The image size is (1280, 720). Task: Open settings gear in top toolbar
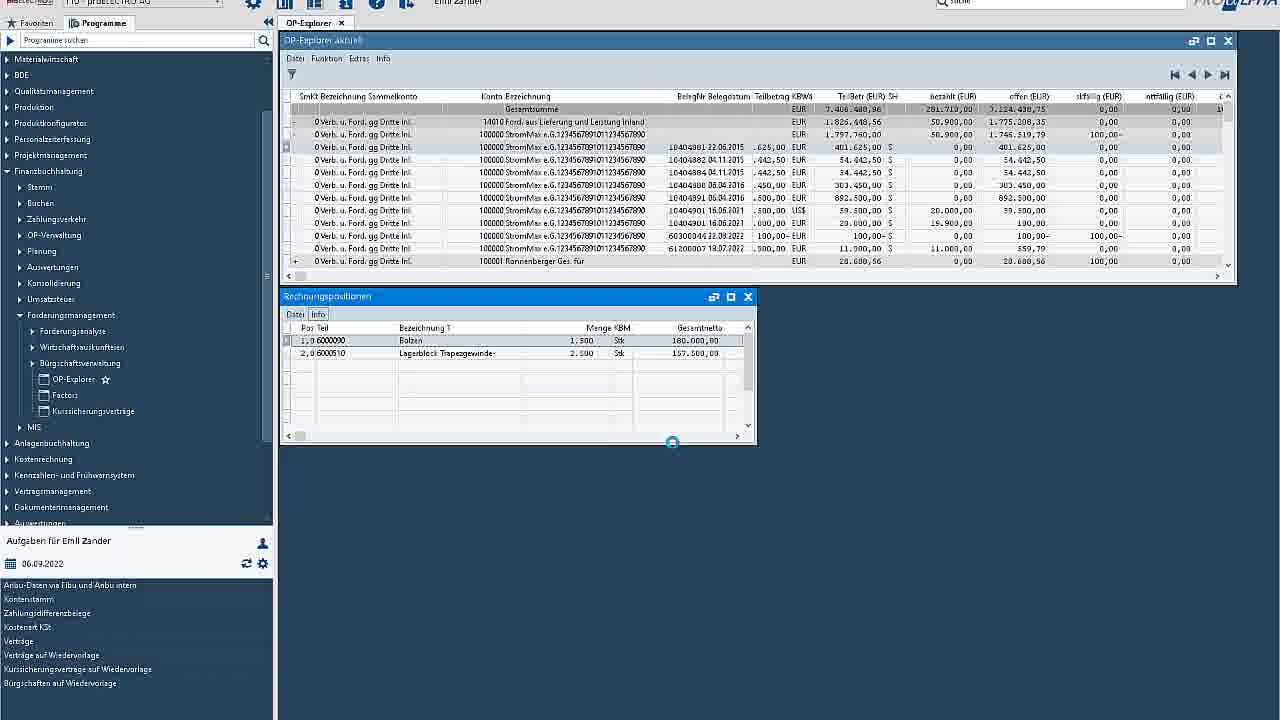pyautogui.click(x=253, y=4)
